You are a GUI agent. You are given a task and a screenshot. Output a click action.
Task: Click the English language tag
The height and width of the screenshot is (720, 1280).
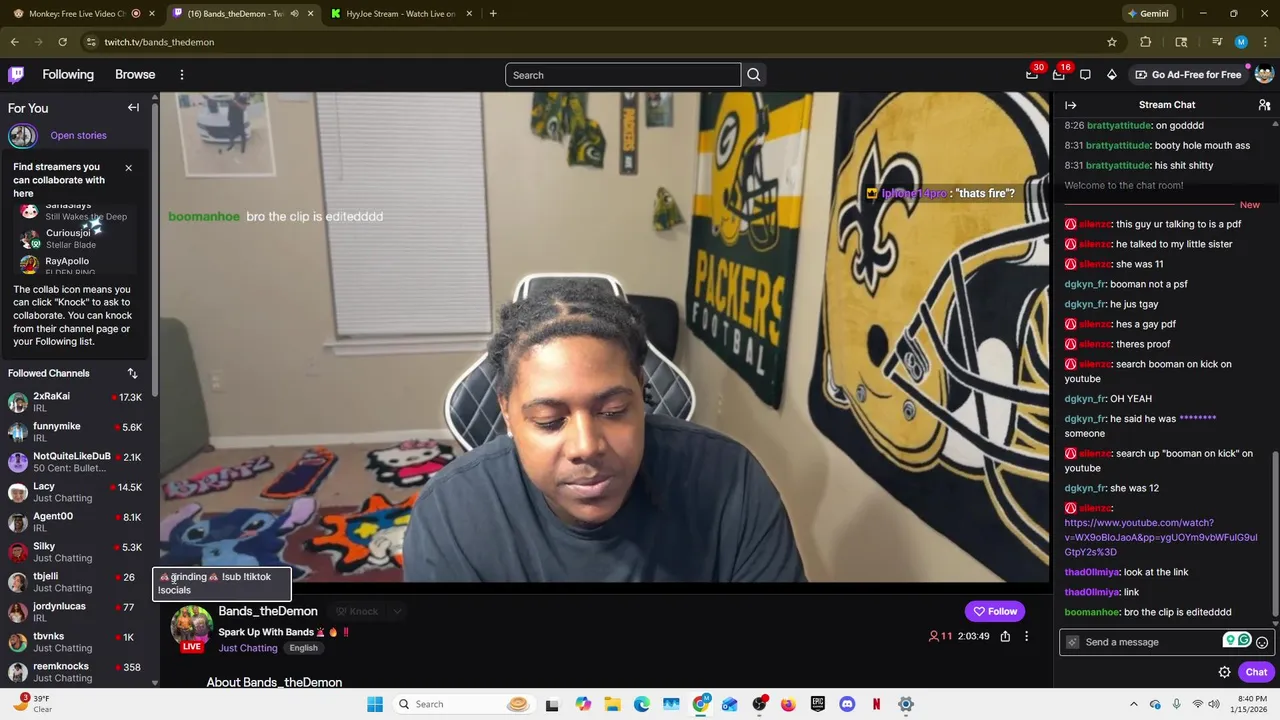coord(303,648)
